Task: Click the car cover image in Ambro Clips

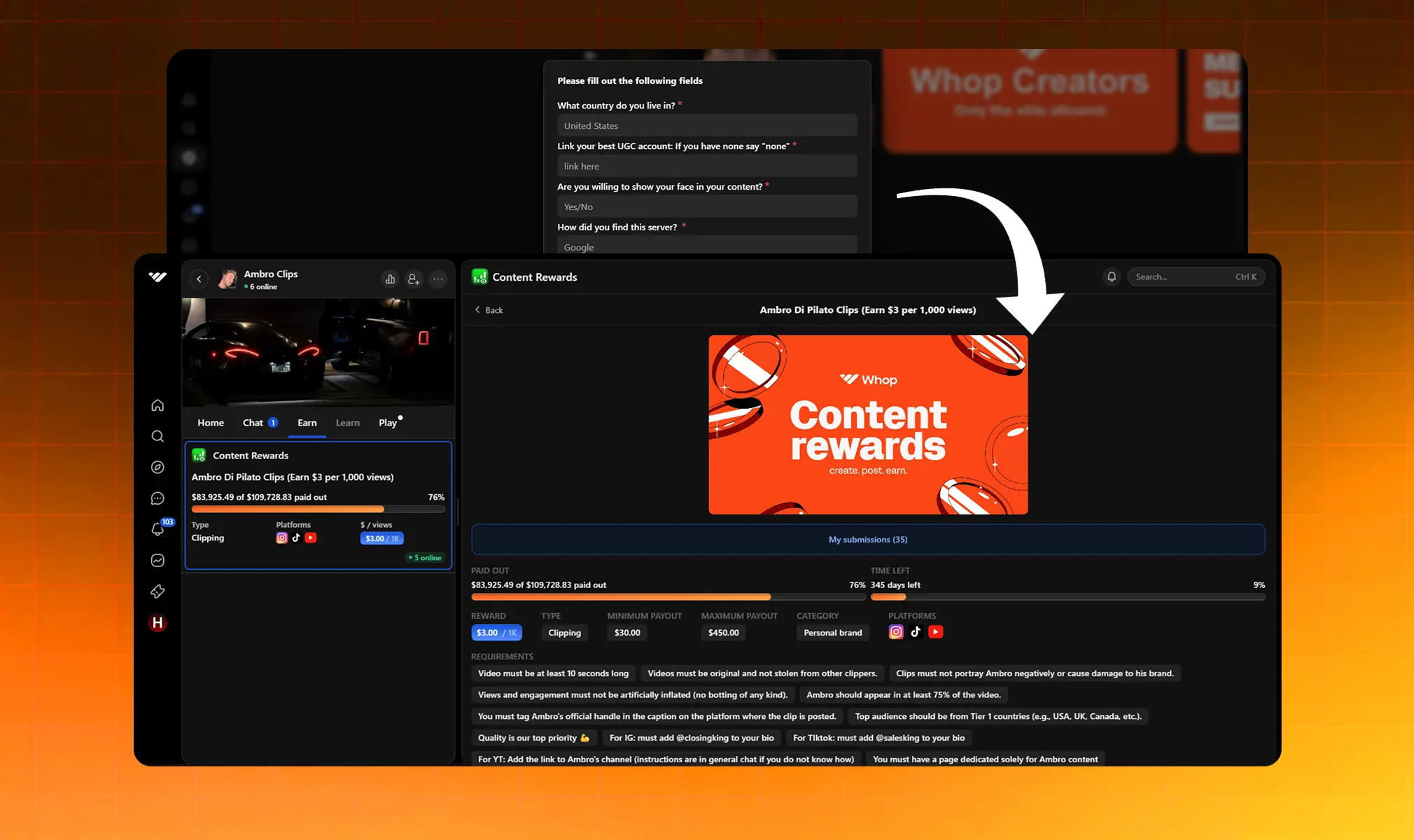Action: (x=318, y=352)
